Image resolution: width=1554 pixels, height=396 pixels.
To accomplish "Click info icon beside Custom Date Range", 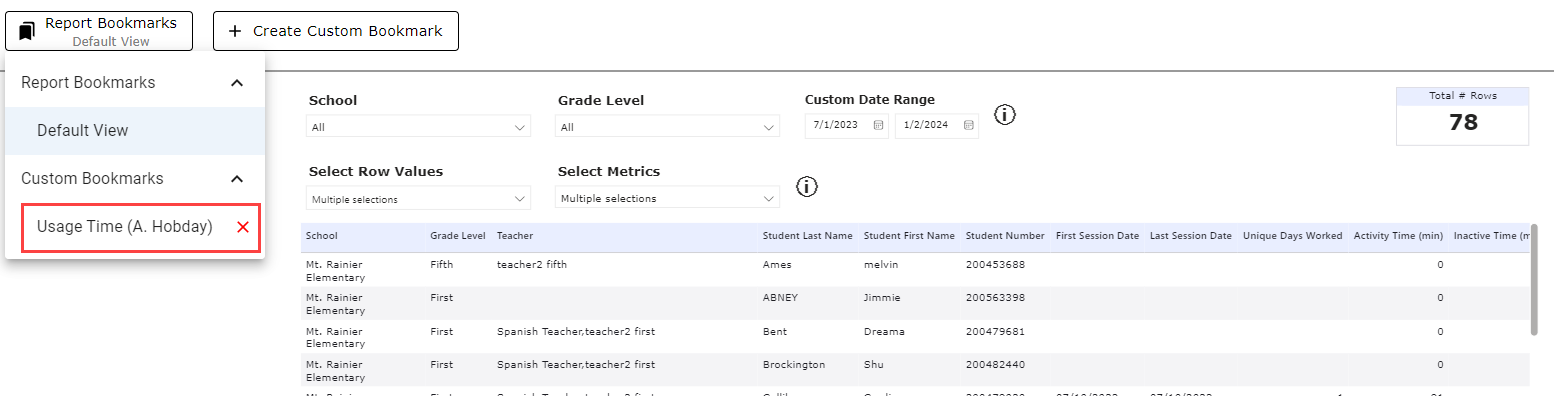I will pyautogui.click(x=1005, y=115).
